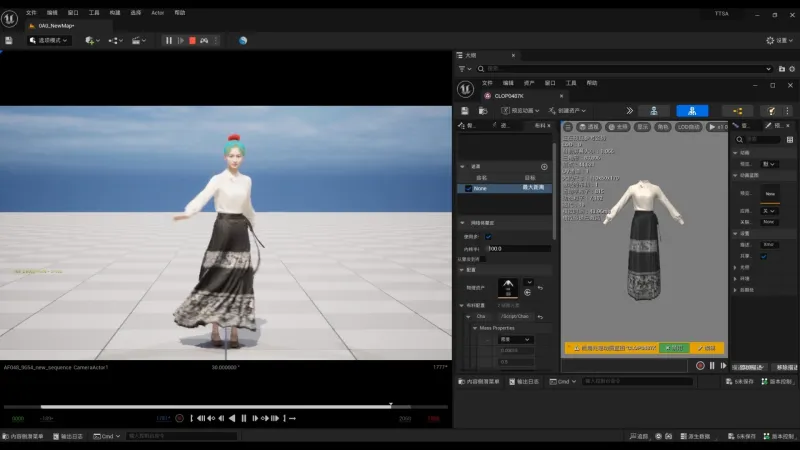Open the 设置 settings menu at top right
800x450 pixels.
click(x=780, y=40)
